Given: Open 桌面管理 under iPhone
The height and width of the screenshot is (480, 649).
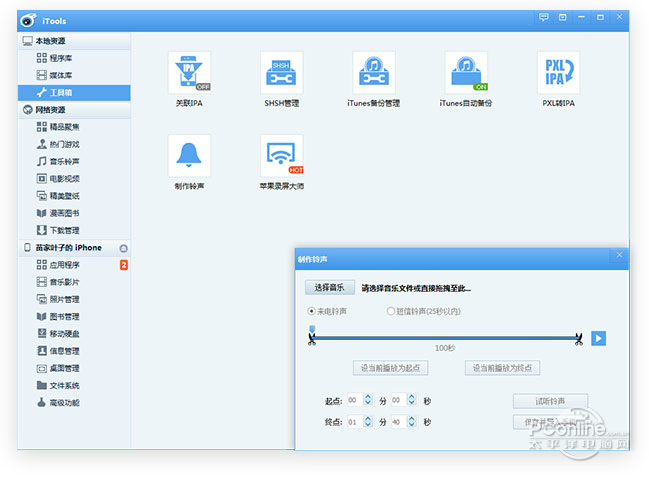Looking at the screenshot, I should tap(74, 368).
